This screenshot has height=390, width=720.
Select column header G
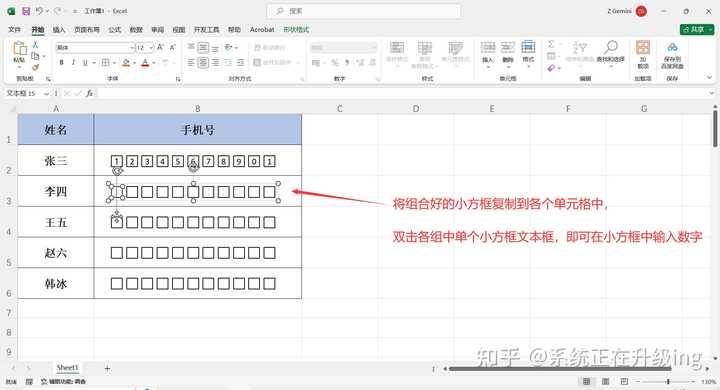644,109
